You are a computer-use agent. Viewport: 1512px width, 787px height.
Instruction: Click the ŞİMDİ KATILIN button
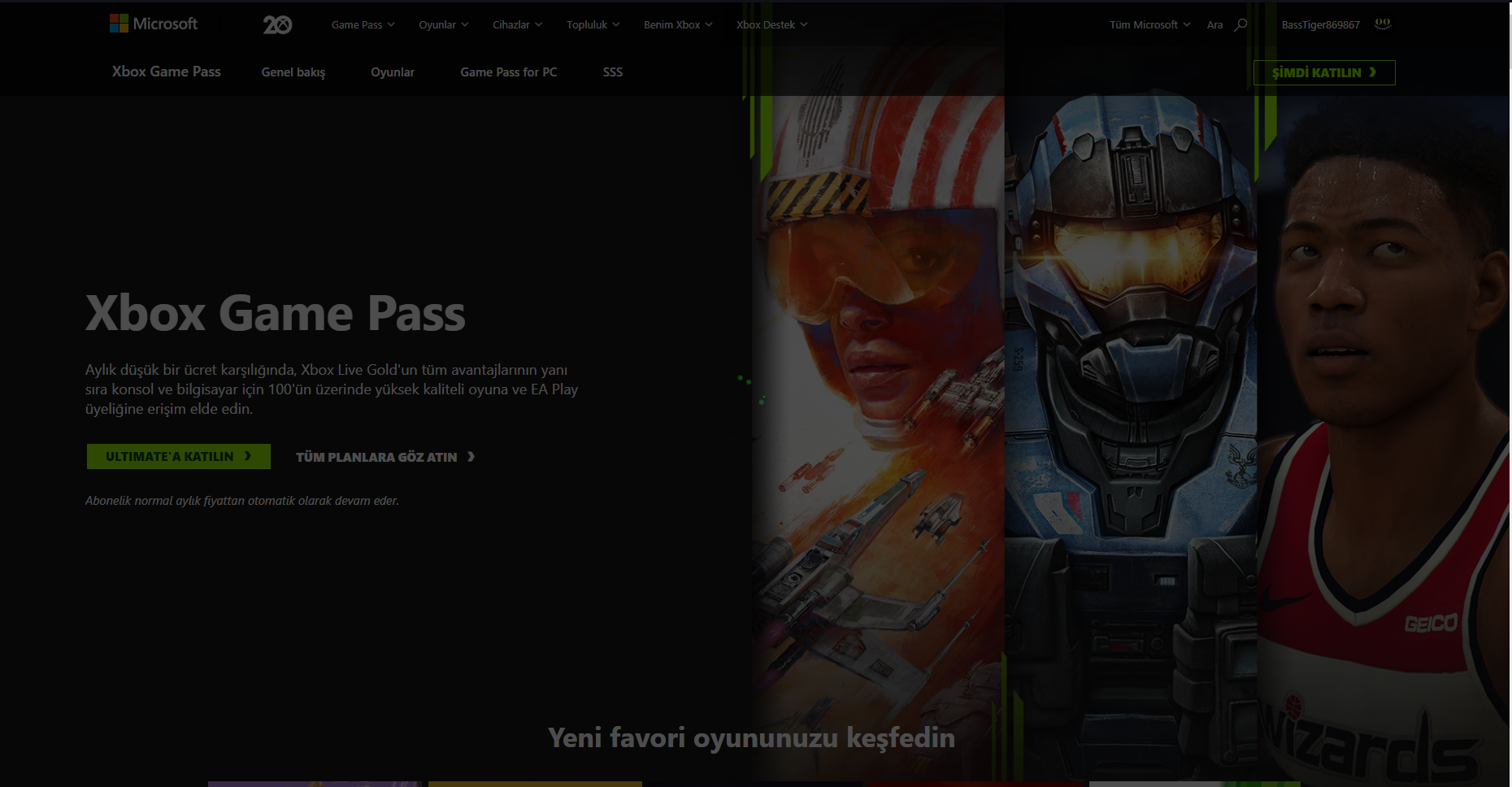[x=1324, y=72]
